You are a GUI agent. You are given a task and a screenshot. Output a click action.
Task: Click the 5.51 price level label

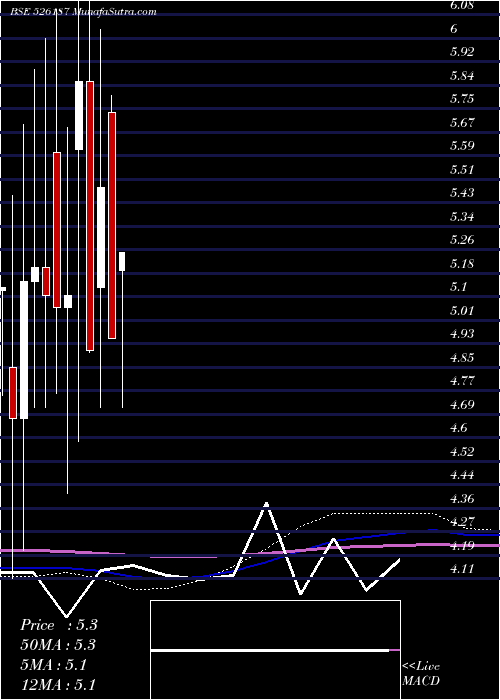coord(462,170)
